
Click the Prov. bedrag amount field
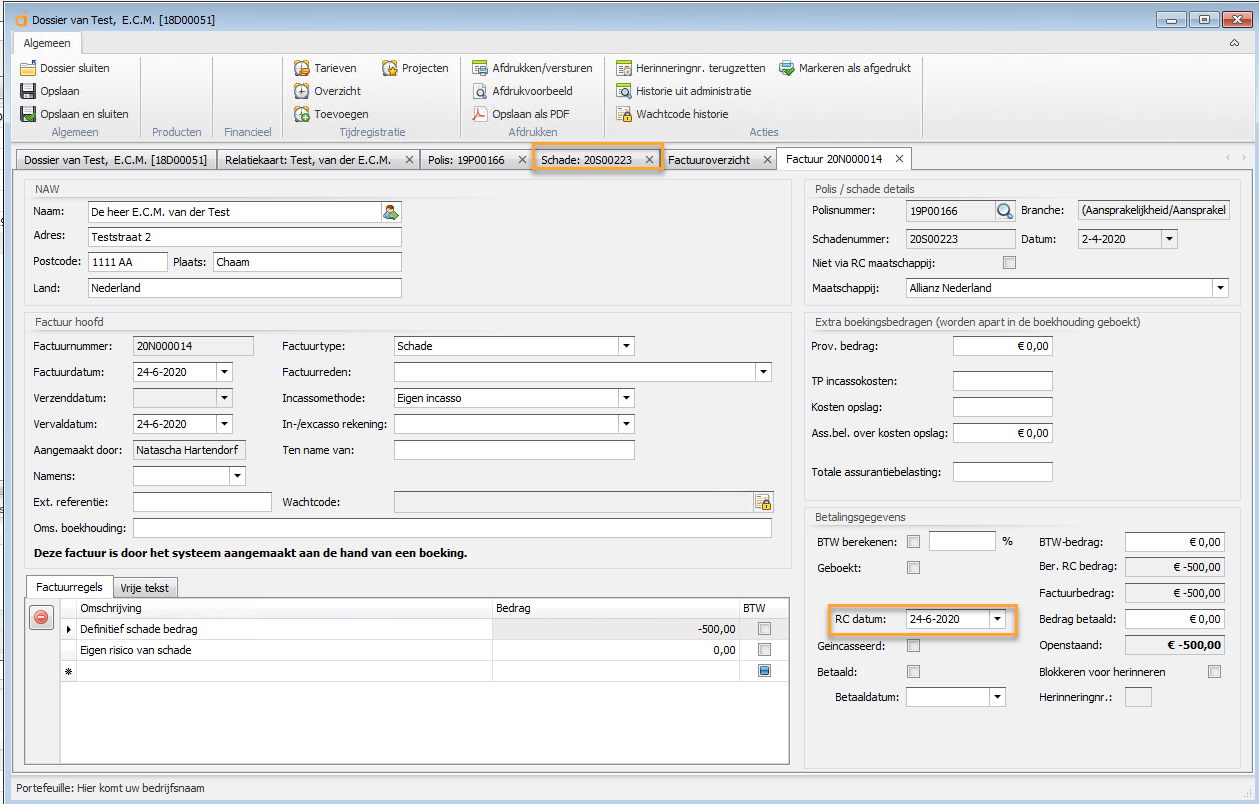click(1003, 346)
